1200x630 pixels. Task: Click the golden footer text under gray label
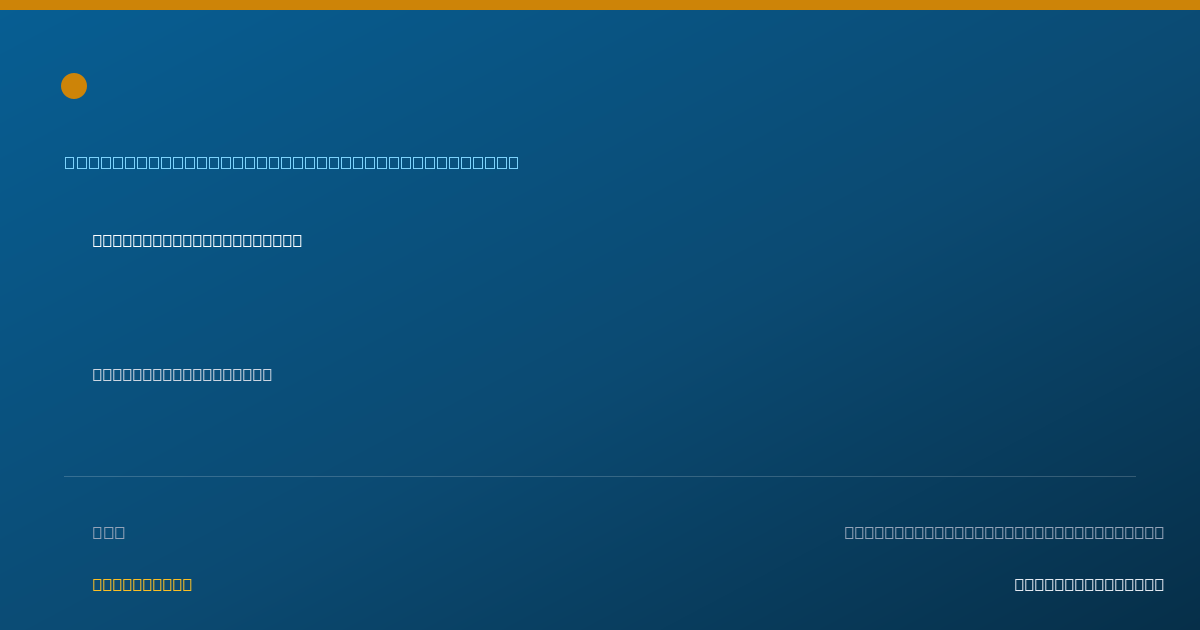coord(142,584)
